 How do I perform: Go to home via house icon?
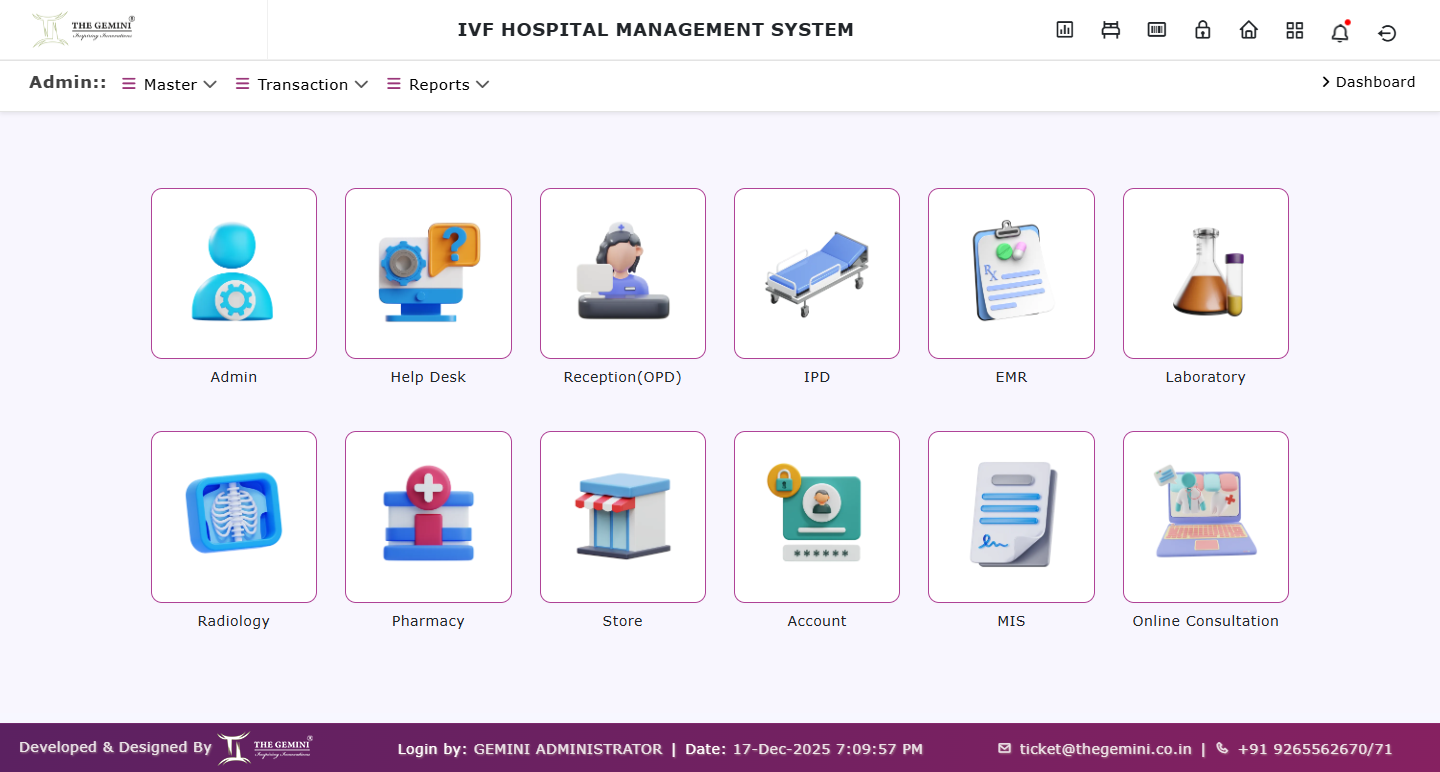coord(1248,30)
